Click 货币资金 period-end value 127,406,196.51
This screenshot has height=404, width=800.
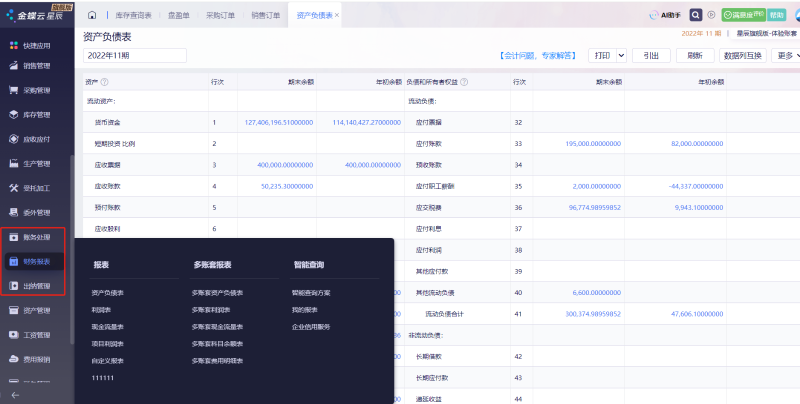point(279,122)
